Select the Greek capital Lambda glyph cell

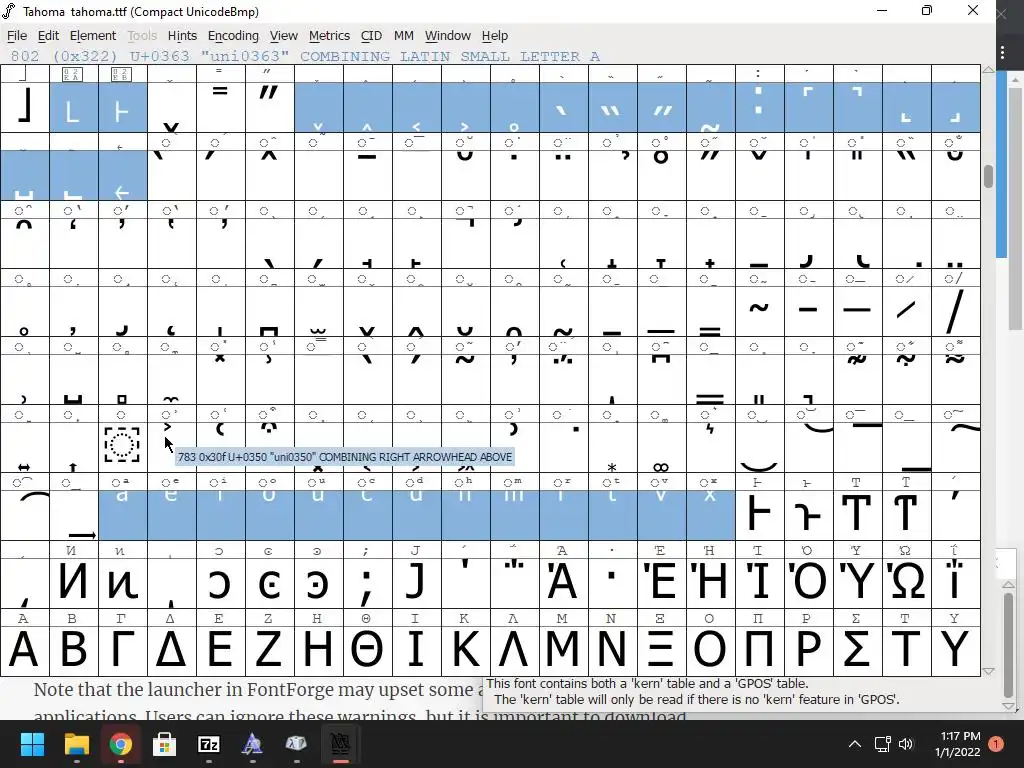point(515,649)
